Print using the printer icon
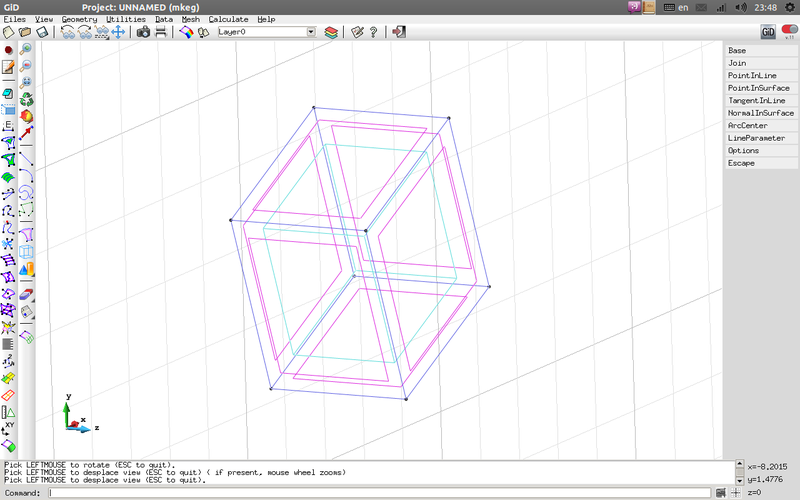This screenshot has height=500, width=800. tap(161, 32)
